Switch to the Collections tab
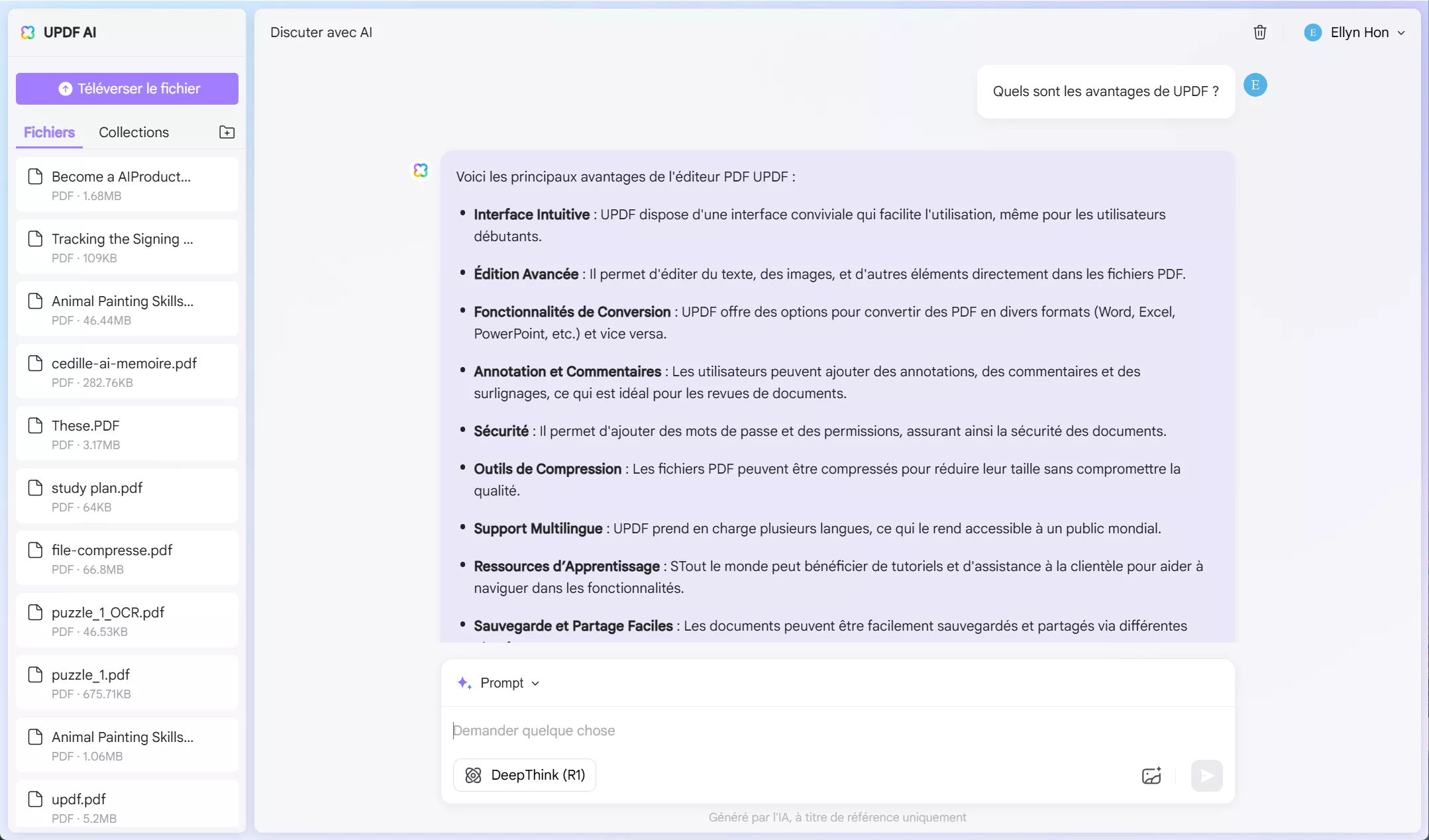Viewport: 1429px width, 840px height. point(134,132)
